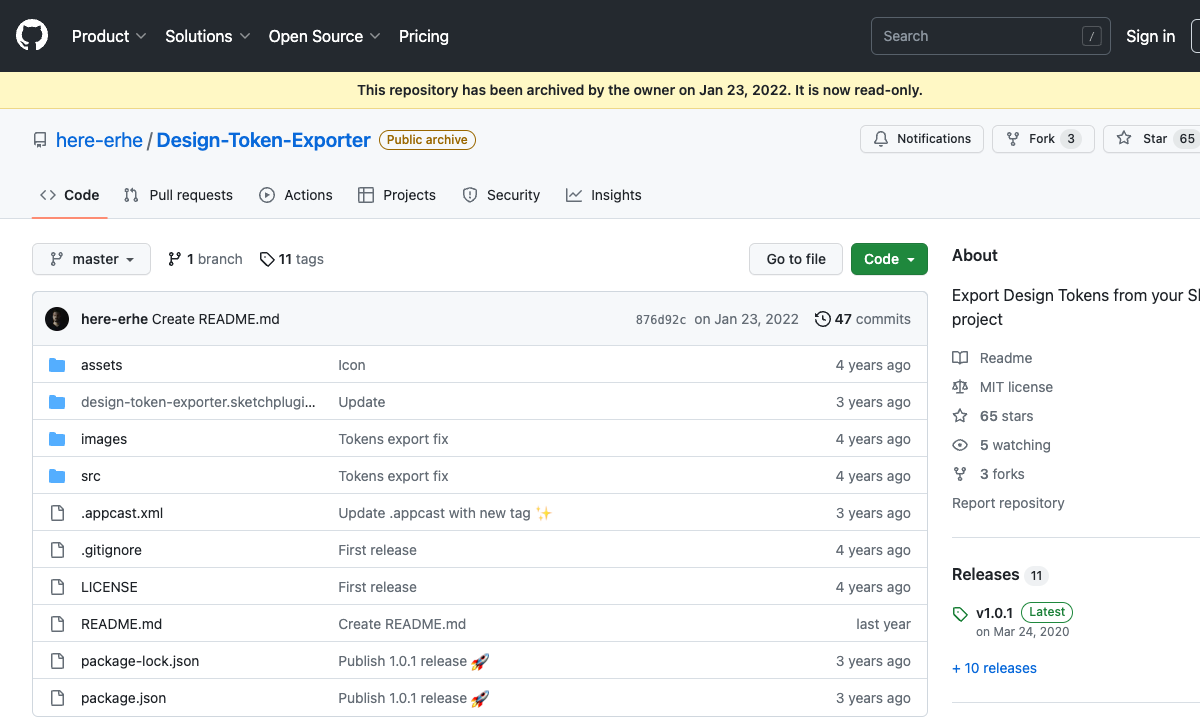Click the GitHub logo in the top bar
Viewport: 1200px width, 720px height.
click(x=31, y=35)
